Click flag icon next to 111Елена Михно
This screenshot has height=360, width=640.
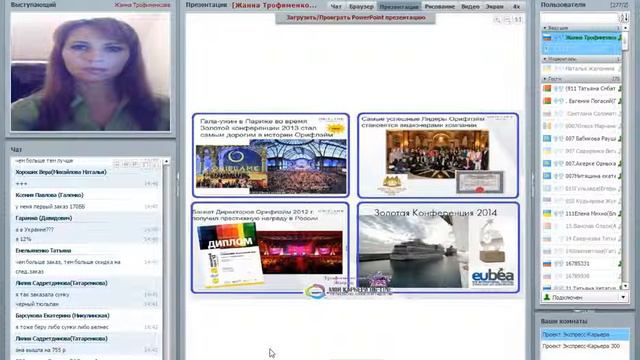[x=547, y=213]
